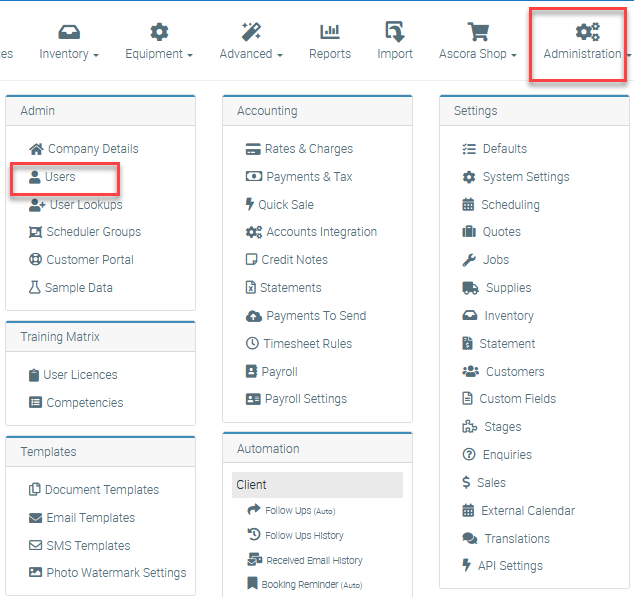The width and height of the screenshot is (634, 597).
Task: Click the Quick Sale lightning bolt icon
Action: coord(250,205)
